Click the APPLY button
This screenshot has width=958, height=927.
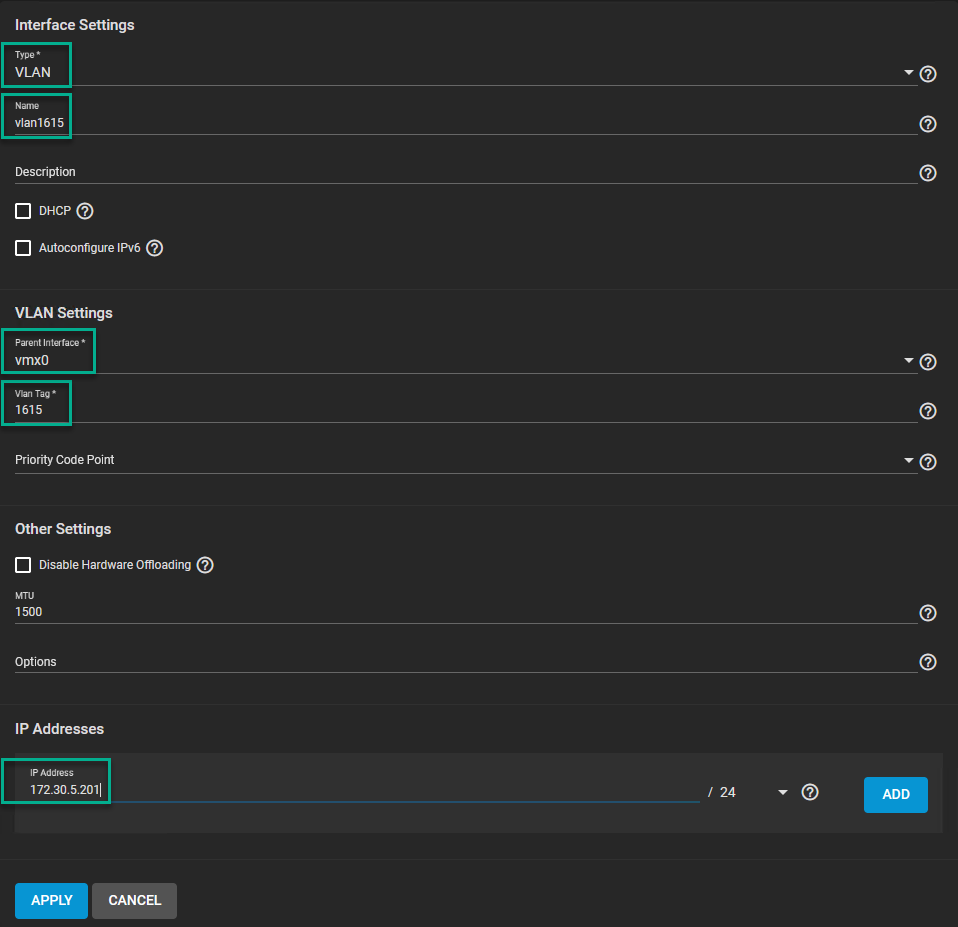[51, 900]
